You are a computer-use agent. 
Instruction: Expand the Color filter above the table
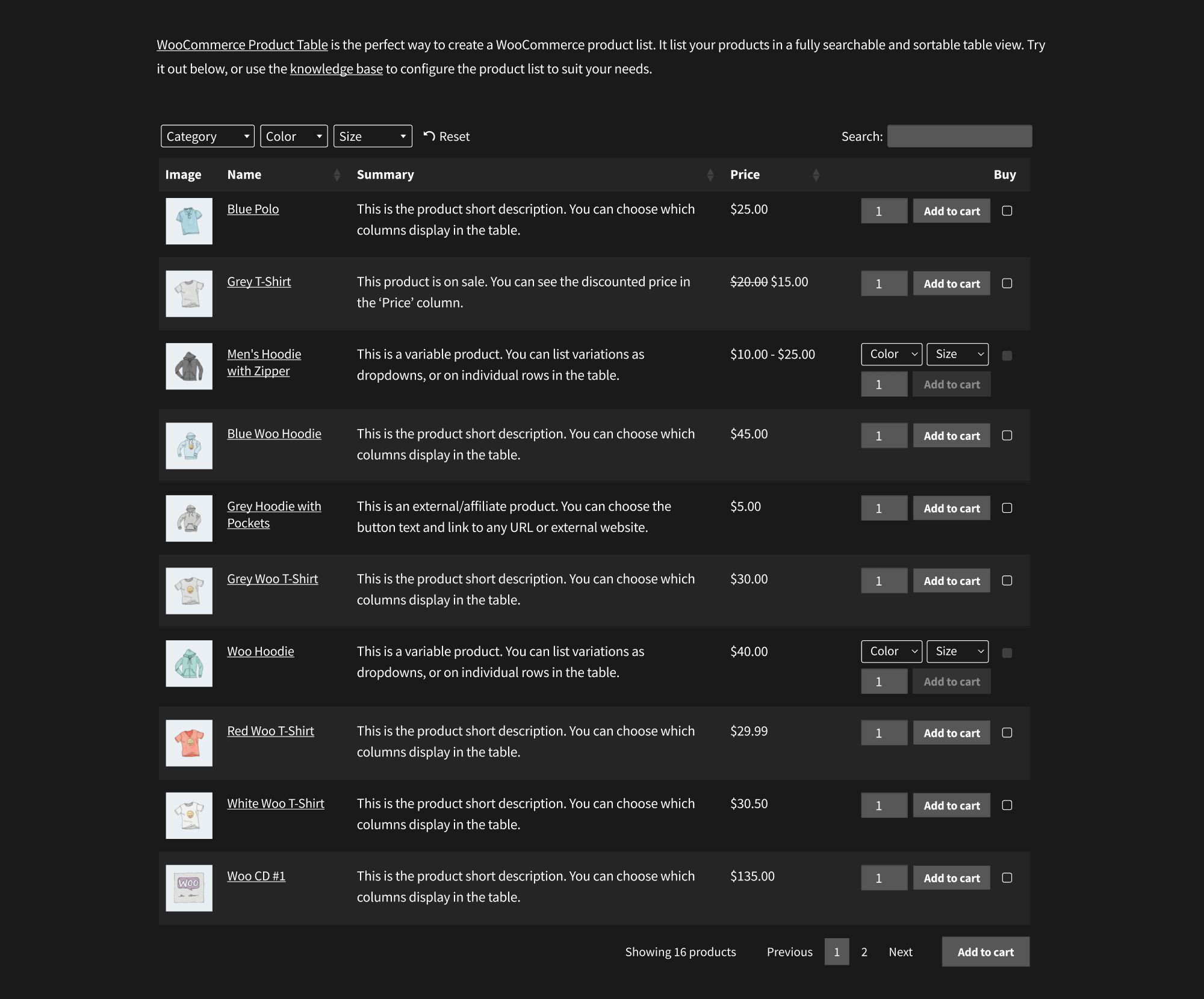click(294, 136)
